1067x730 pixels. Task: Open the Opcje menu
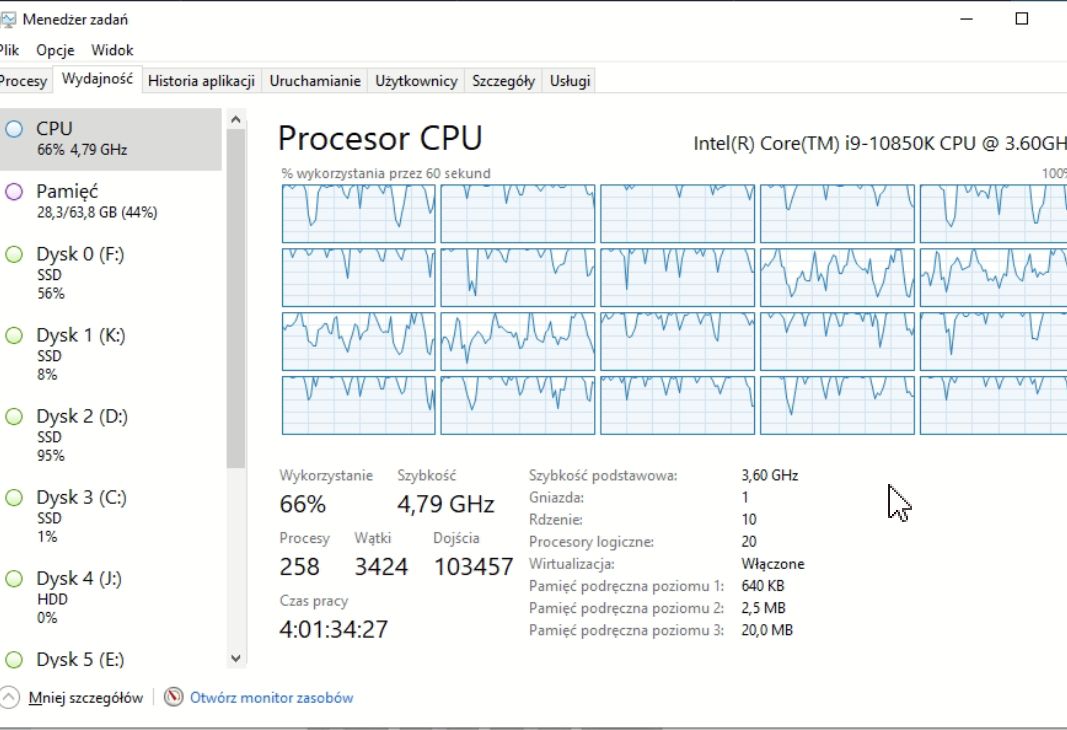click(56, 50)
